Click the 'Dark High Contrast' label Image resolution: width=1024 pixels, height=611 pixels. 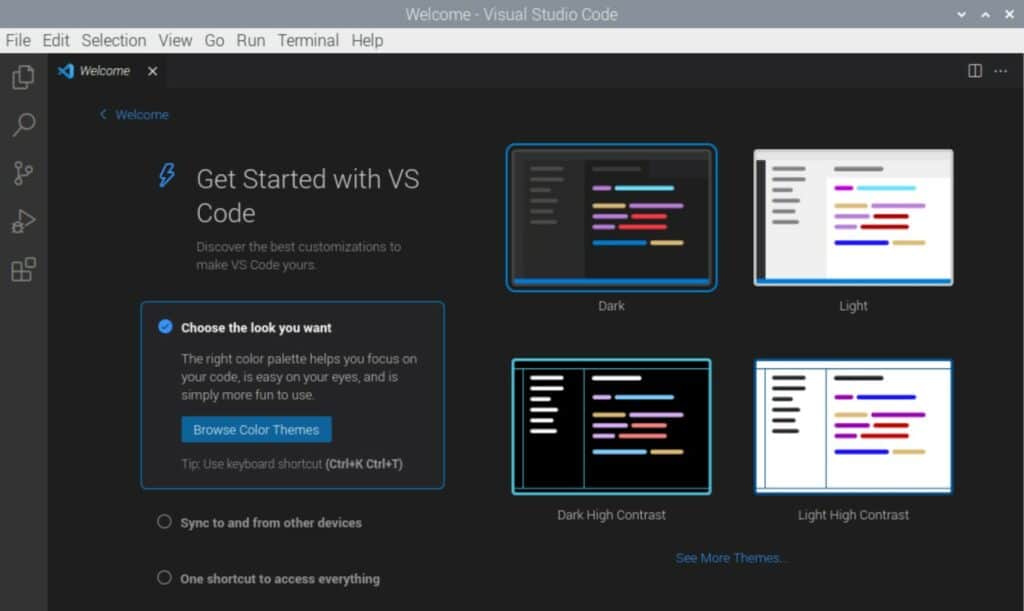click(x=611, y=515)
